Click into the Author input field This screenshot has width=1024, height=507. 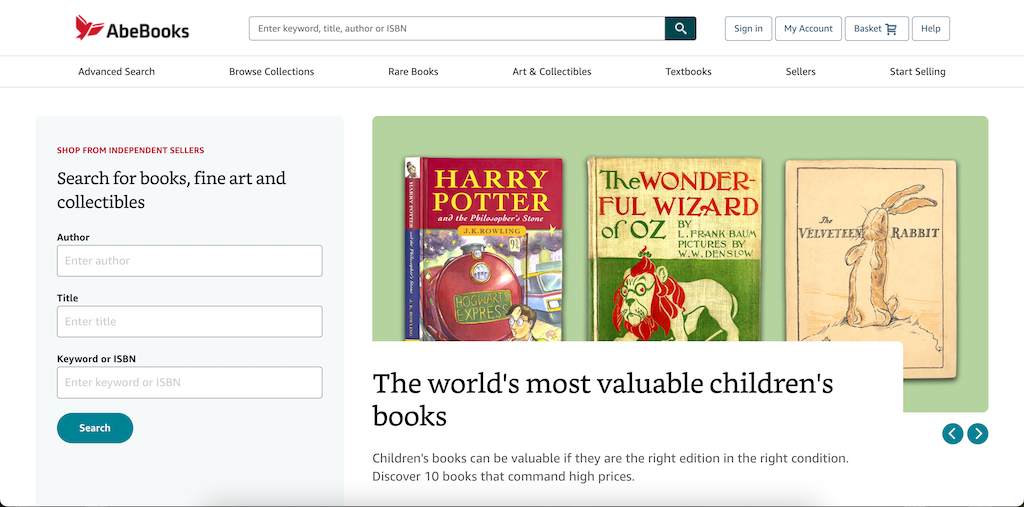click(x=189, y=261)
